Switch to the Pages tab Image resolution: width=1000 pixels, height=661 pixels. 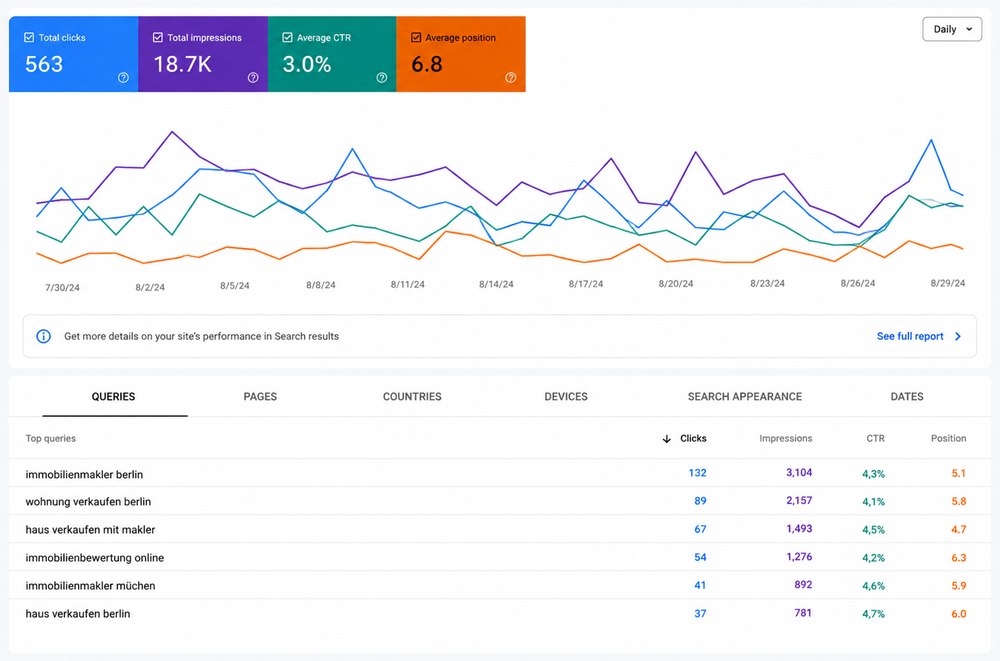(x=260, y=396)
